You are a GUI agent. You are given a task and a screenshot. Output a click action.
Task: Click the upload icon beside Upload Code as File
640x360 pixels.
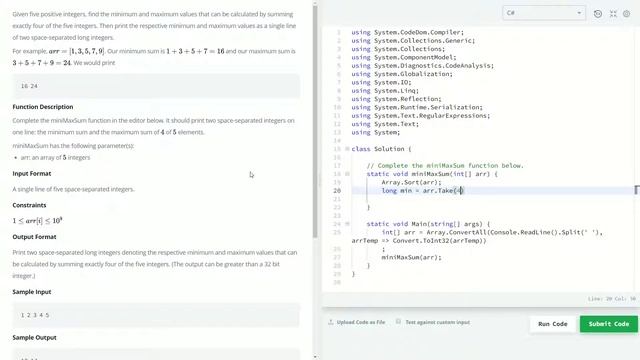(331, 322)
